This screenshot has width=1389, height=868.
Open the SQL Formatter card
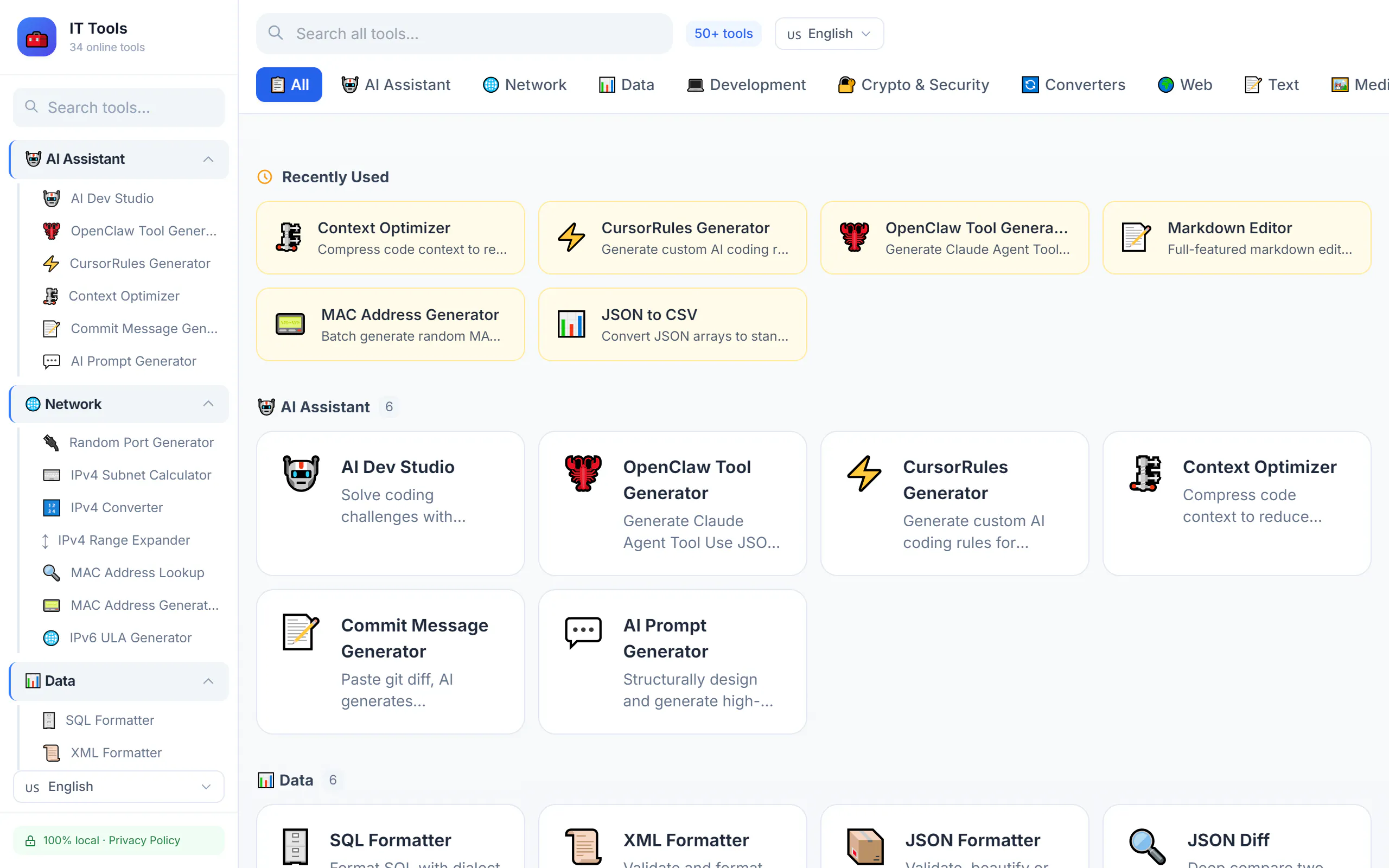click(390, 837)
